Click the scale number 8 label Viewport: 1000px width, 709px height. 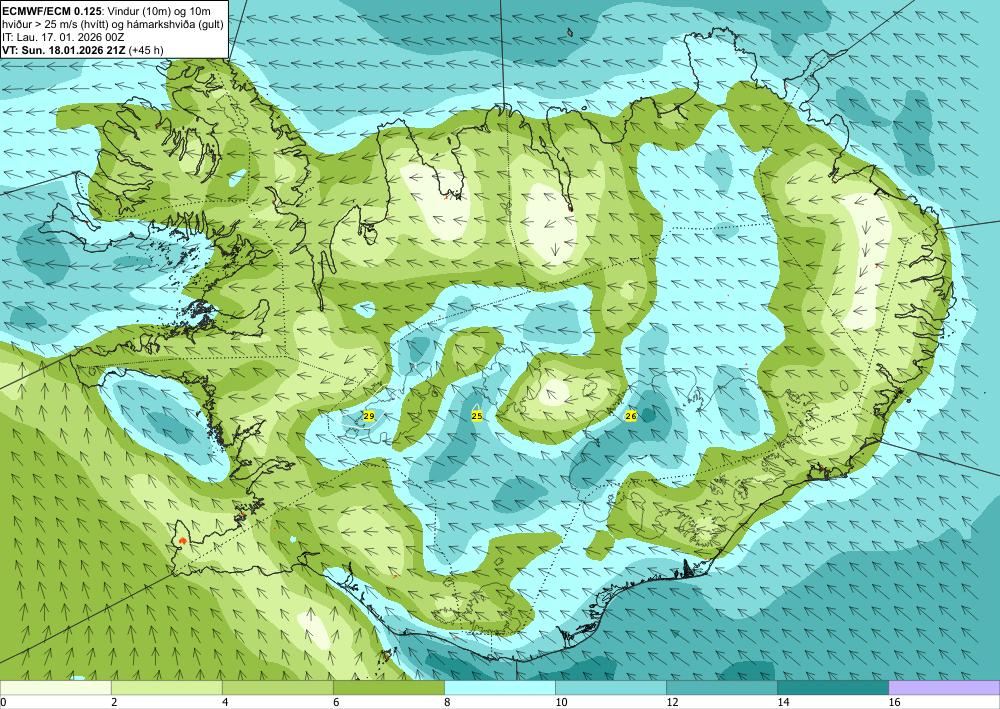(x=447, y=702)
